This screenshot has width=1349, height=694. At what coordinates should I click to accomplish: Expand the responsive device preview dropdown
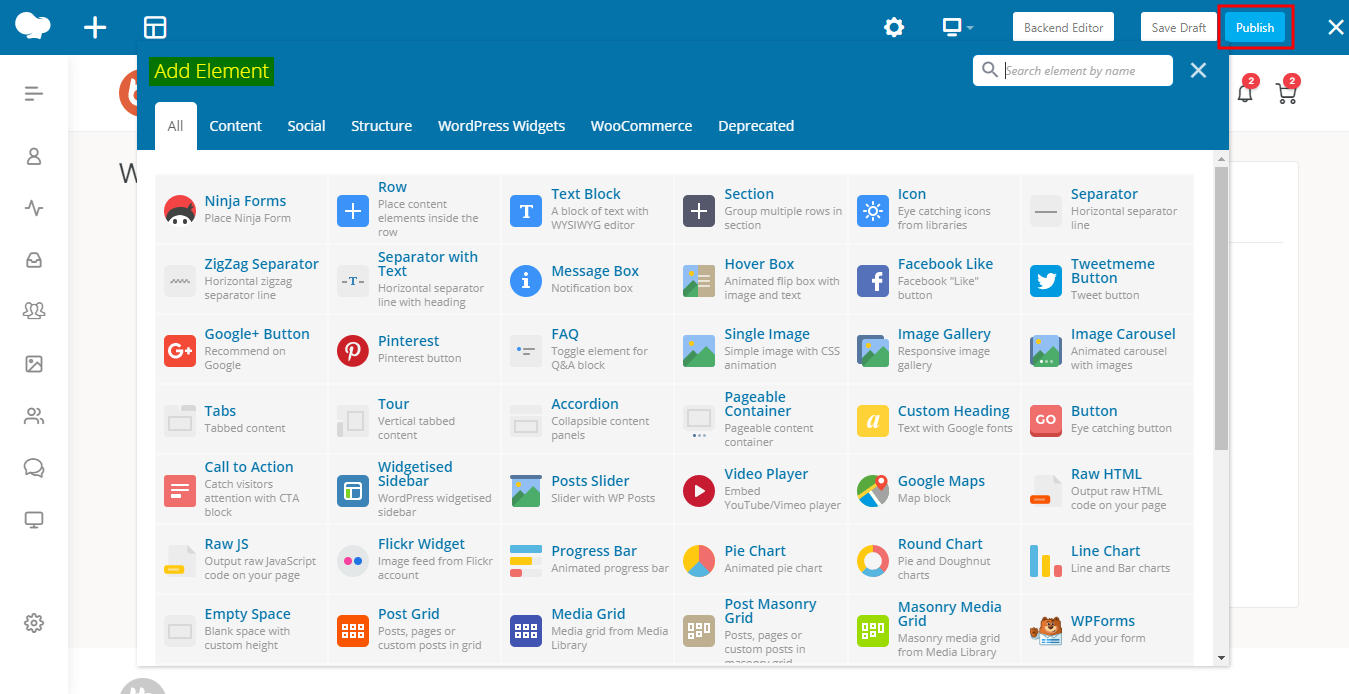957,27
